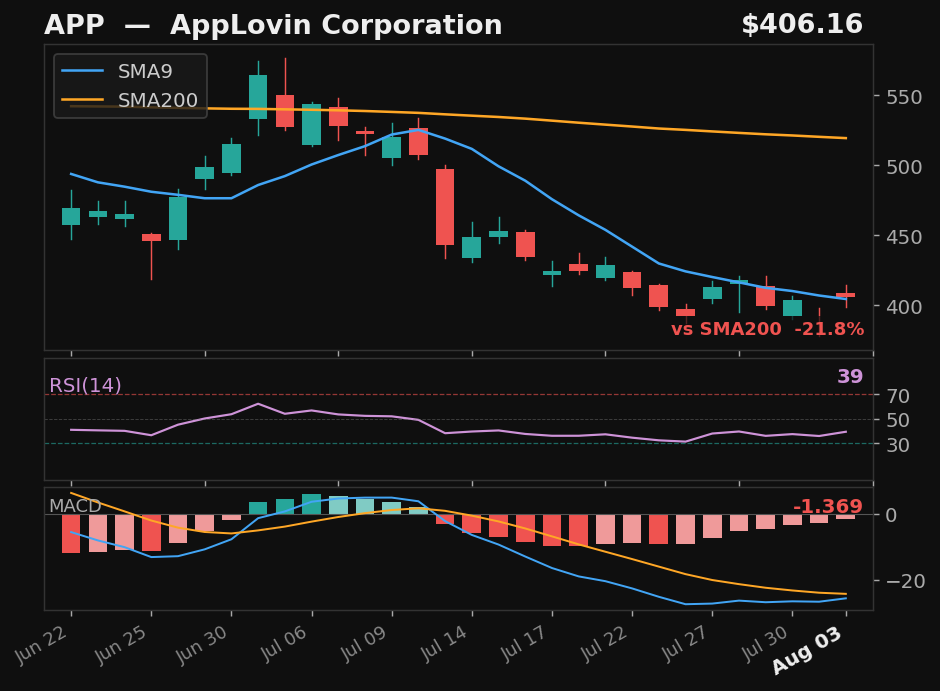940x691 pixels.
Task: Click the blue SMA9 legend line sample
Action: (x=83, y=71)
